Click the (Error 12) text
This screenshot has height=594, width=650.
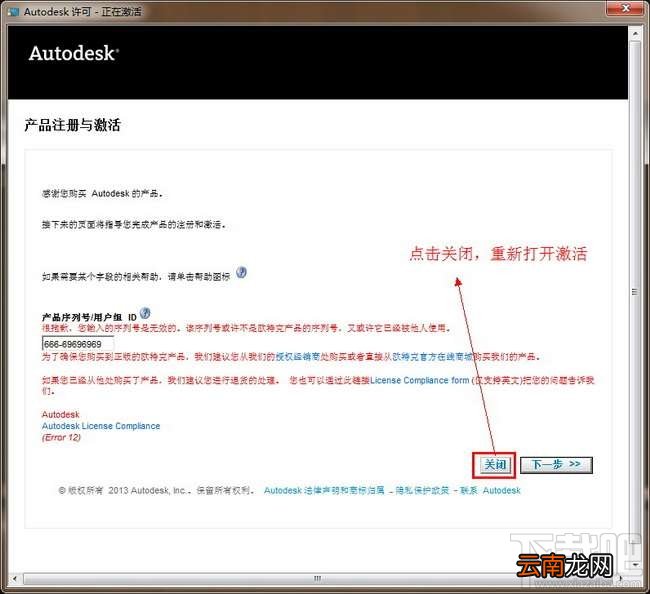pos(61,437)
